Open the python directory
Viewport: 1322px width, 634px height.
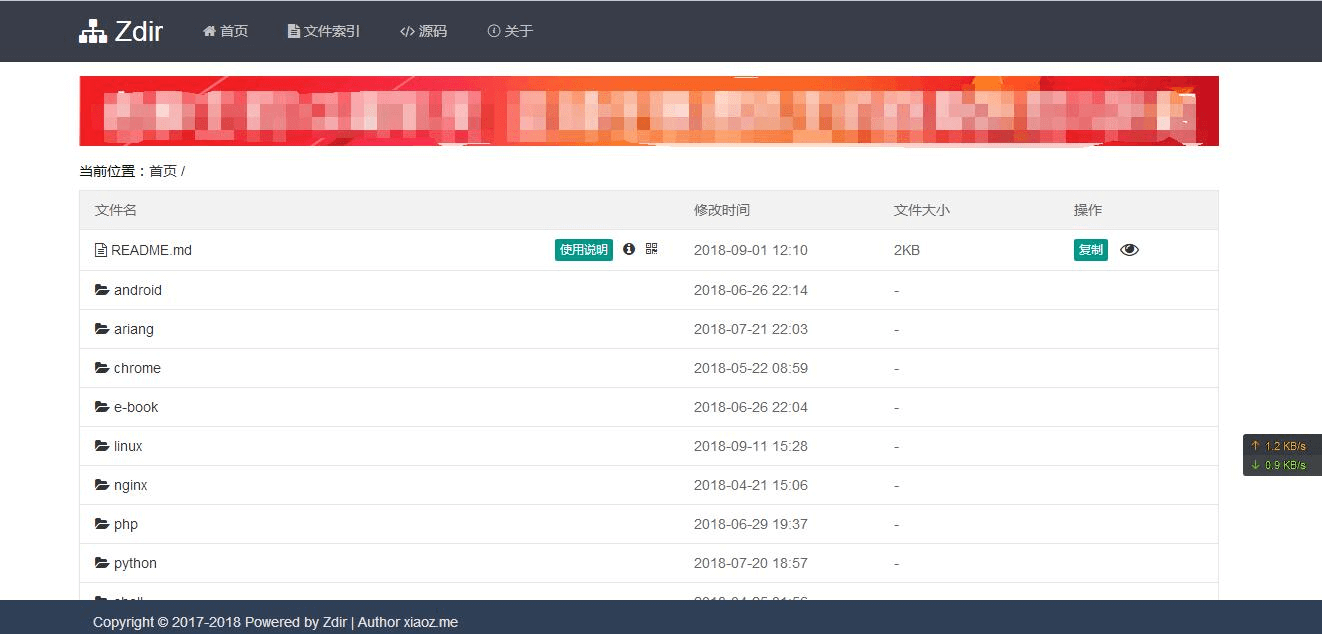(x=136, y=563)
